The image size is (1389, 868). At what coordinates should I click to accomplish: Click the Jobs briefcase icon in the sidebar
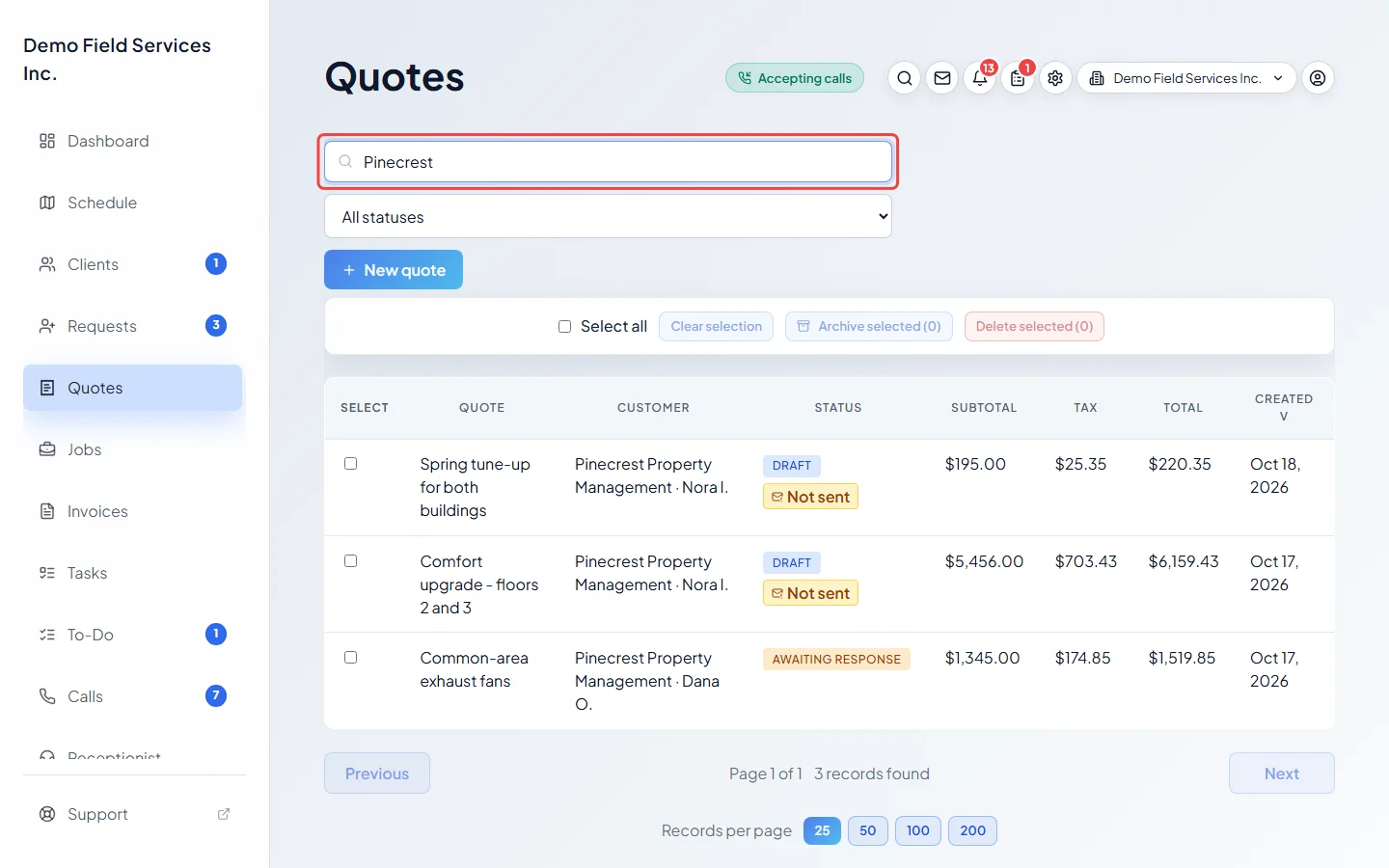(x=47, y=449)
